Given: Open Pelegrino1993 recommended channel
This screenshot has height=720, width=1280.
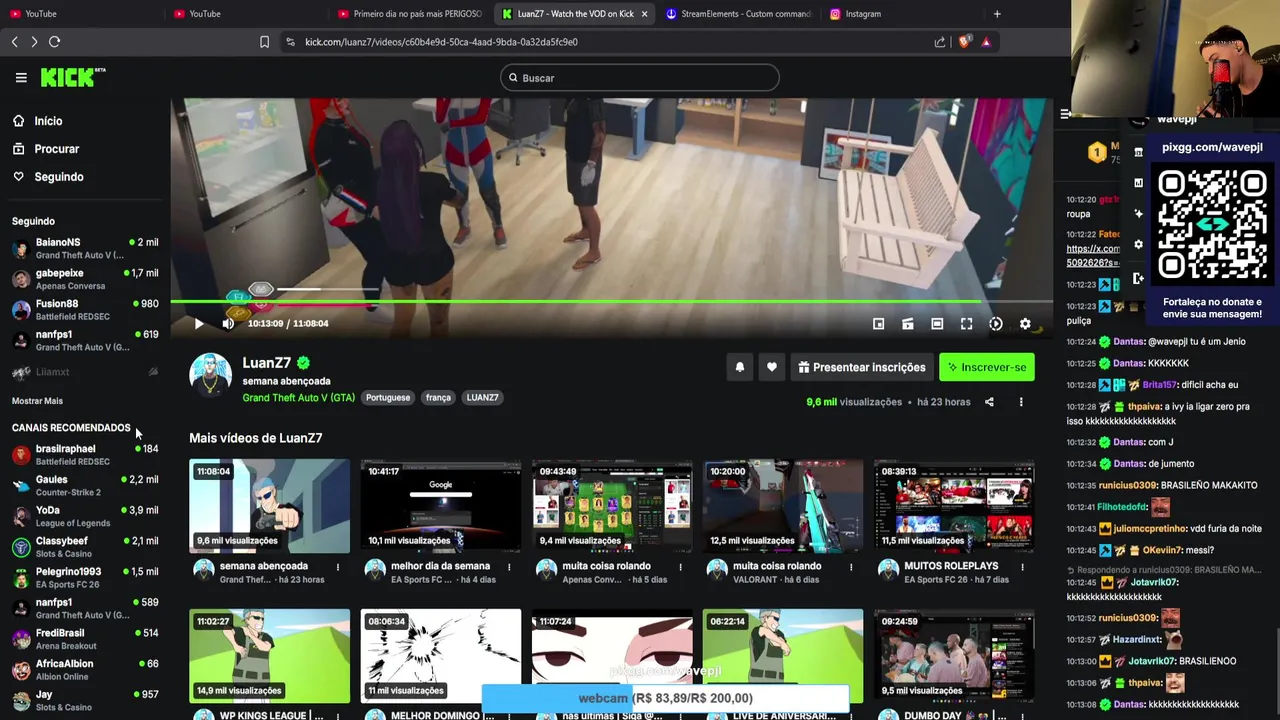Looking at the screenshot, I should (x=85, y=577).
